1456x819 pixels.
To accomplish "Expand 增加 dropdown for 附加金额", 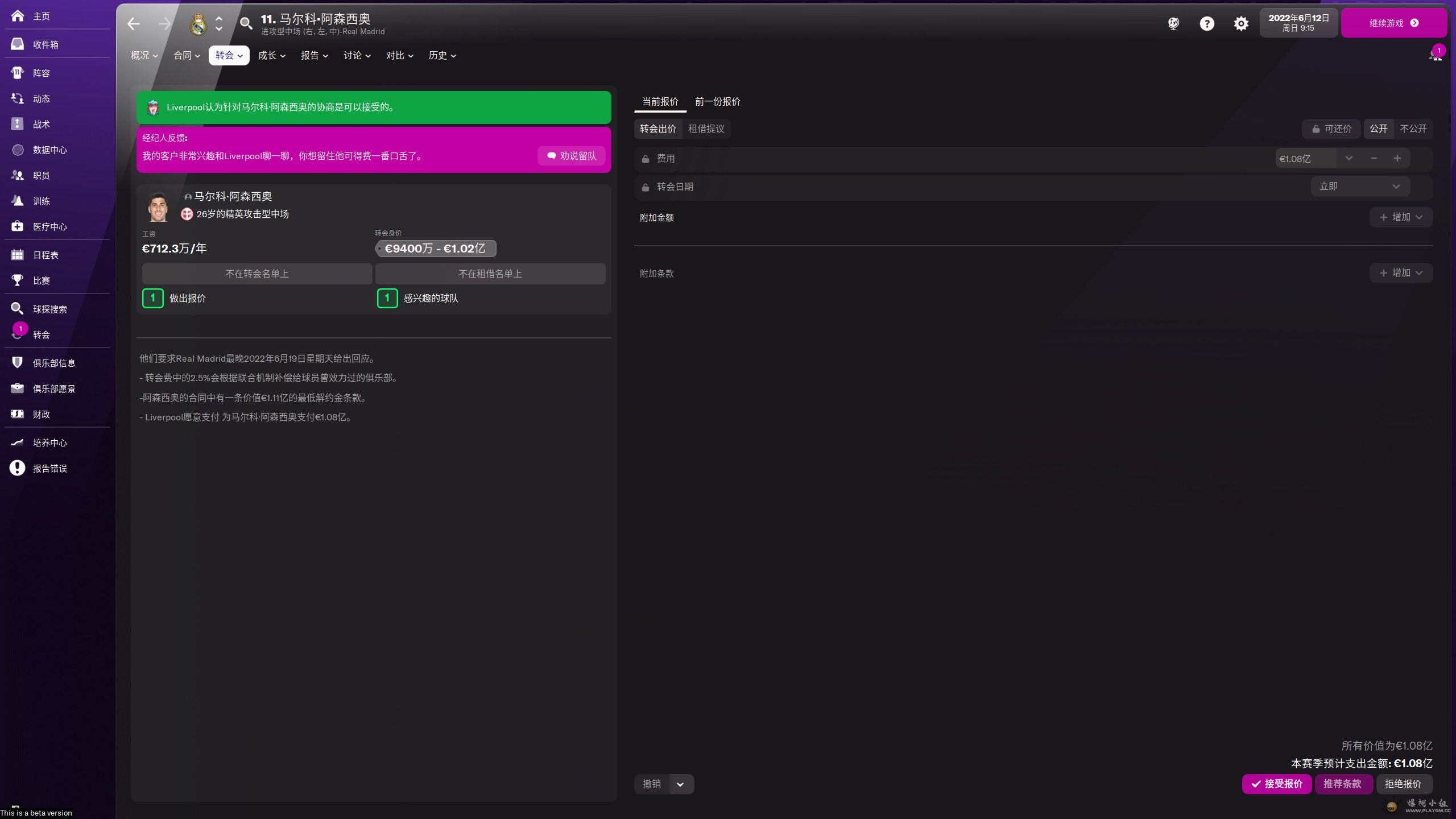I will coord(1401,217).
